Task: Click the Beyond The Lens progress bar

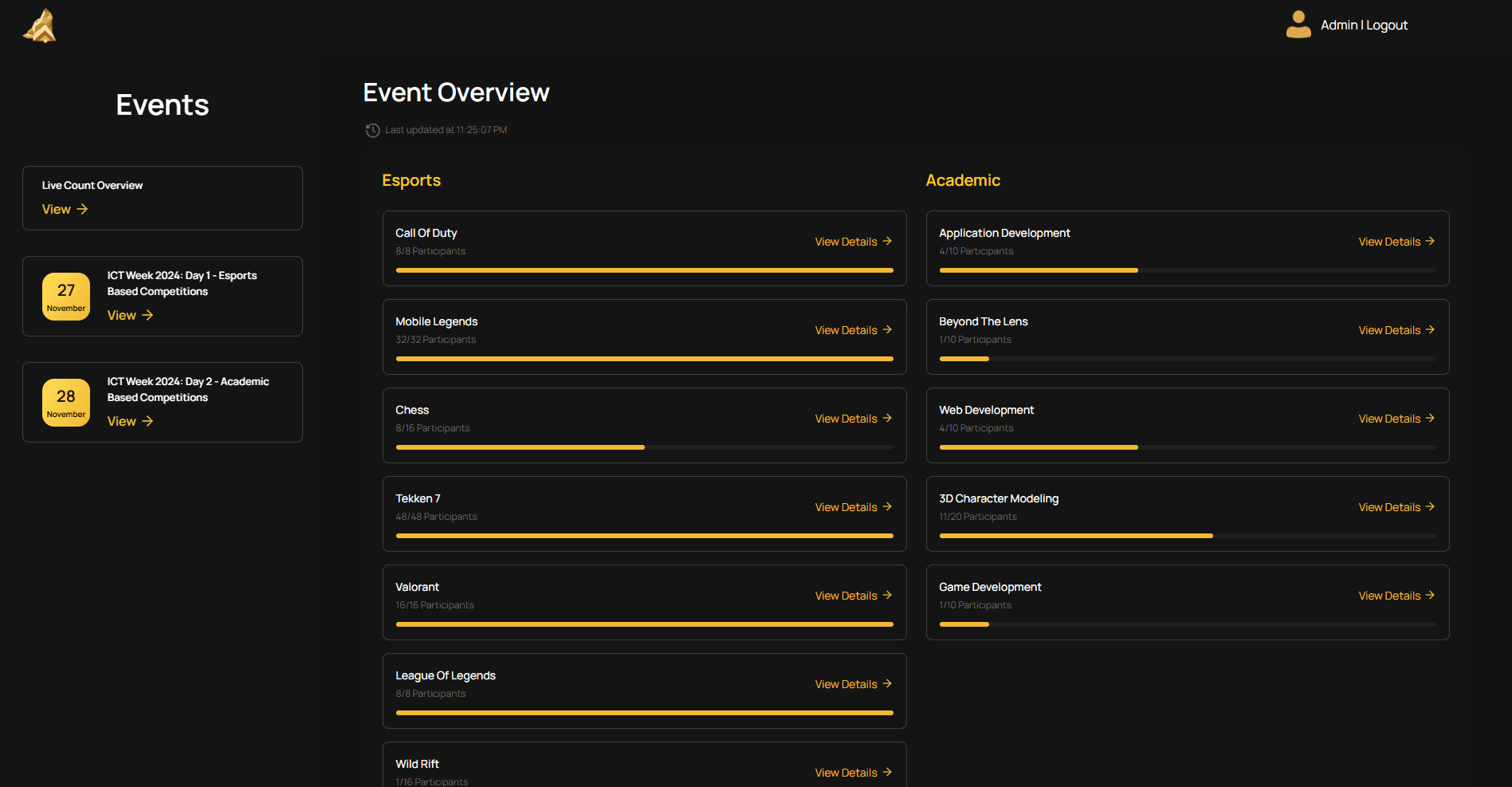Action: tap(1188, 359)
